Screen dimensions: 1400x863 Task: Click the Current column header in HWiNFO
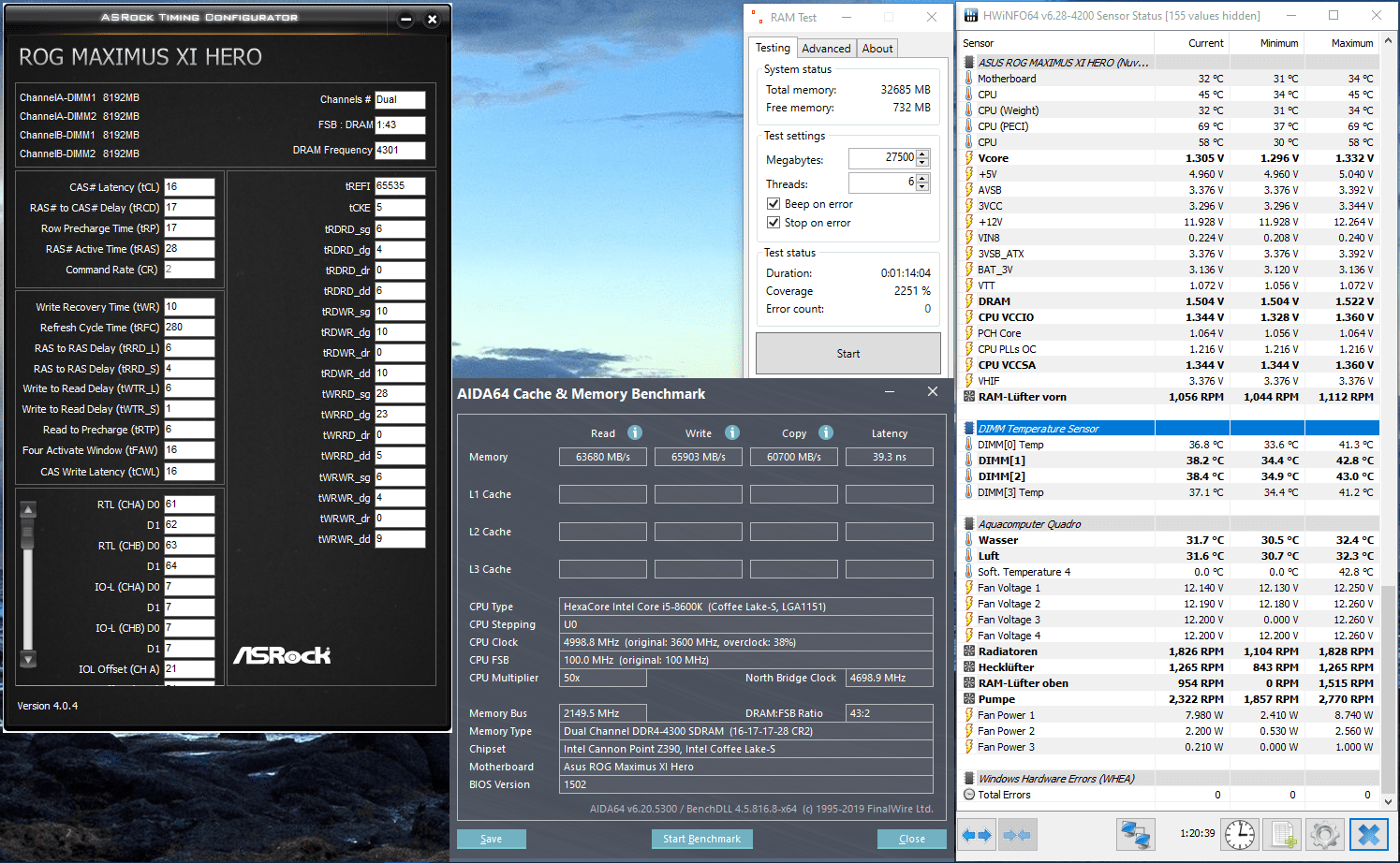coord(1192,43)
